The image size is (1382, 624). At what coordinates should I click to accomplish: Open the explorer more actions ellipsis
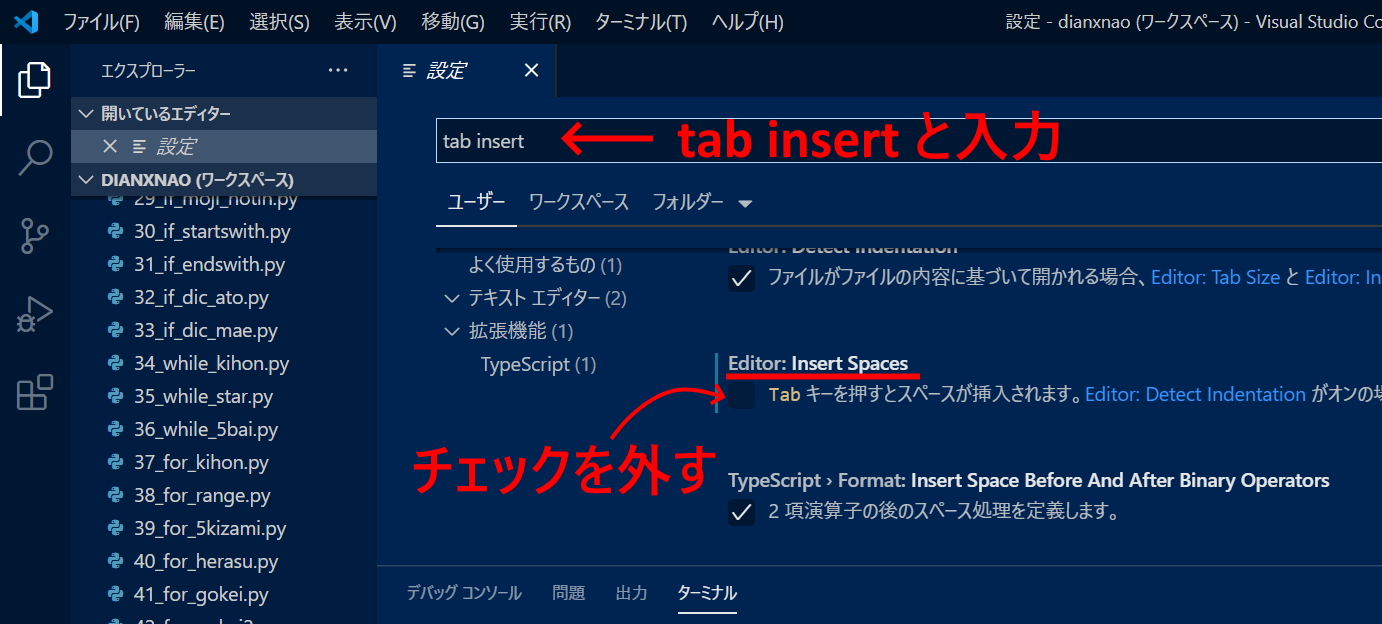(x=338, y=70)
